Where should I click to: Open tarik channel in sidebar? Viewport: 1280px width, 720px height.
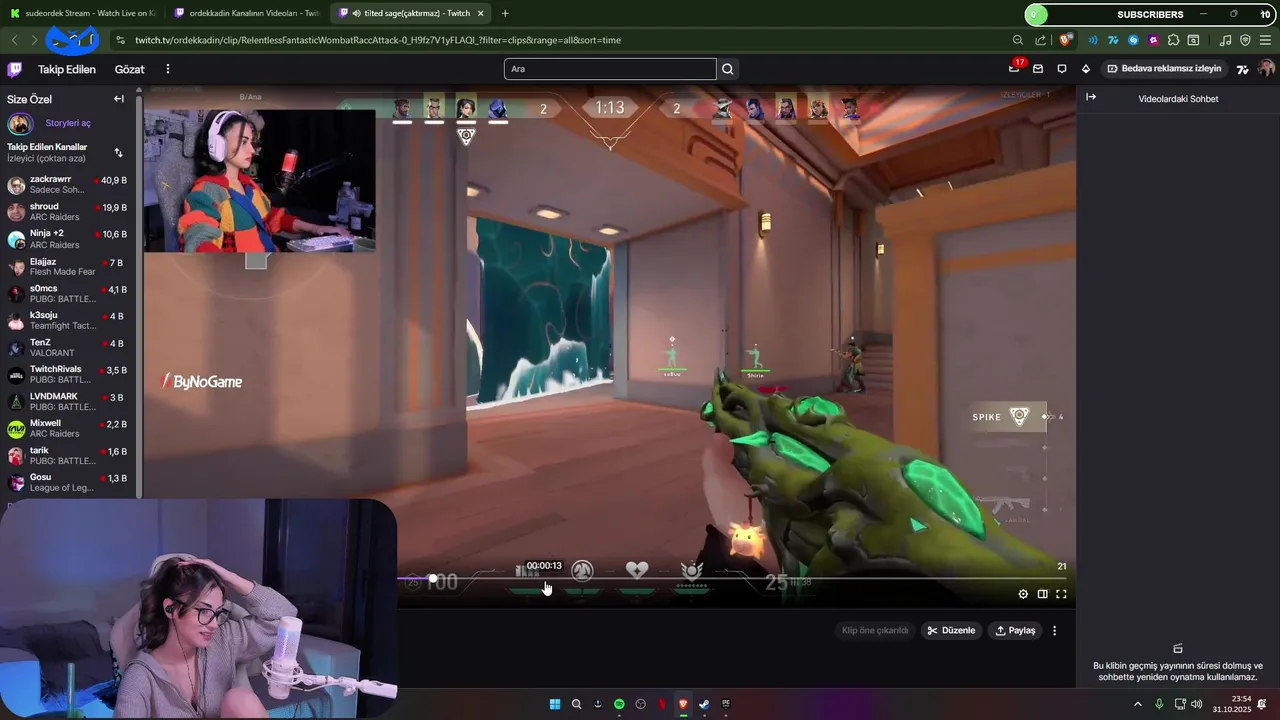coord(68,455)
